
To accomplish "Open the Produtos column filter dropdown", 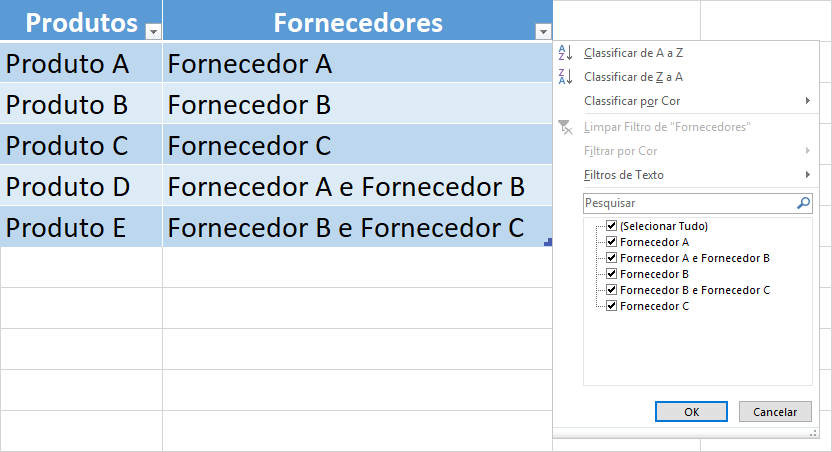I will tap(153, 32).
